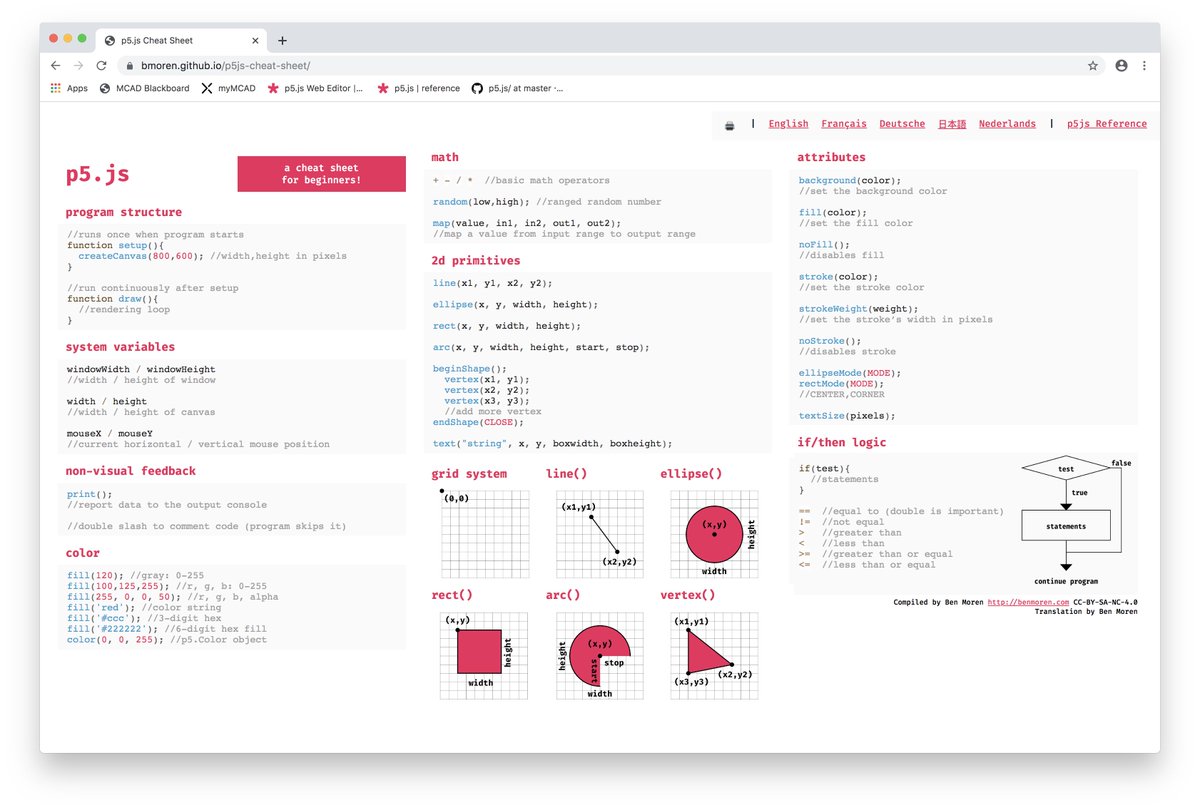Click 'map(value, in1, in2, out1, out2);' text
Viewport: 1200px width, 810px height.
coord(526,223)
